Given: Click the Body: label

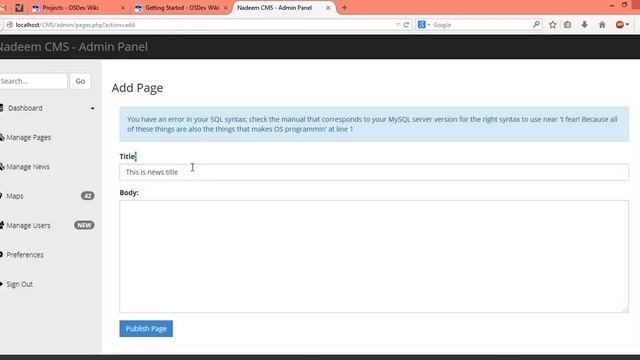Looking at the screenshot, I should 129,193.
